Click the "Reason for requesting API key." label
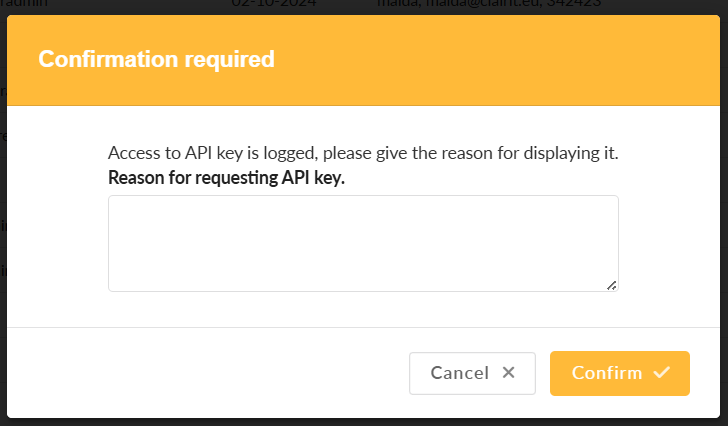The width and height of the screenshot is (728, 426). coord(226,178)
